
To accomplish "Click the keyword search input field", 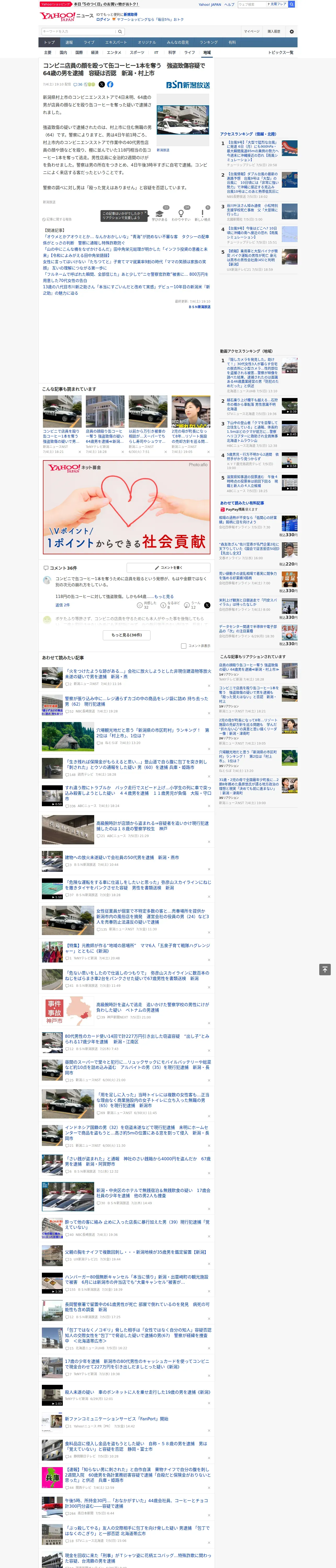I will pos(79,32).
